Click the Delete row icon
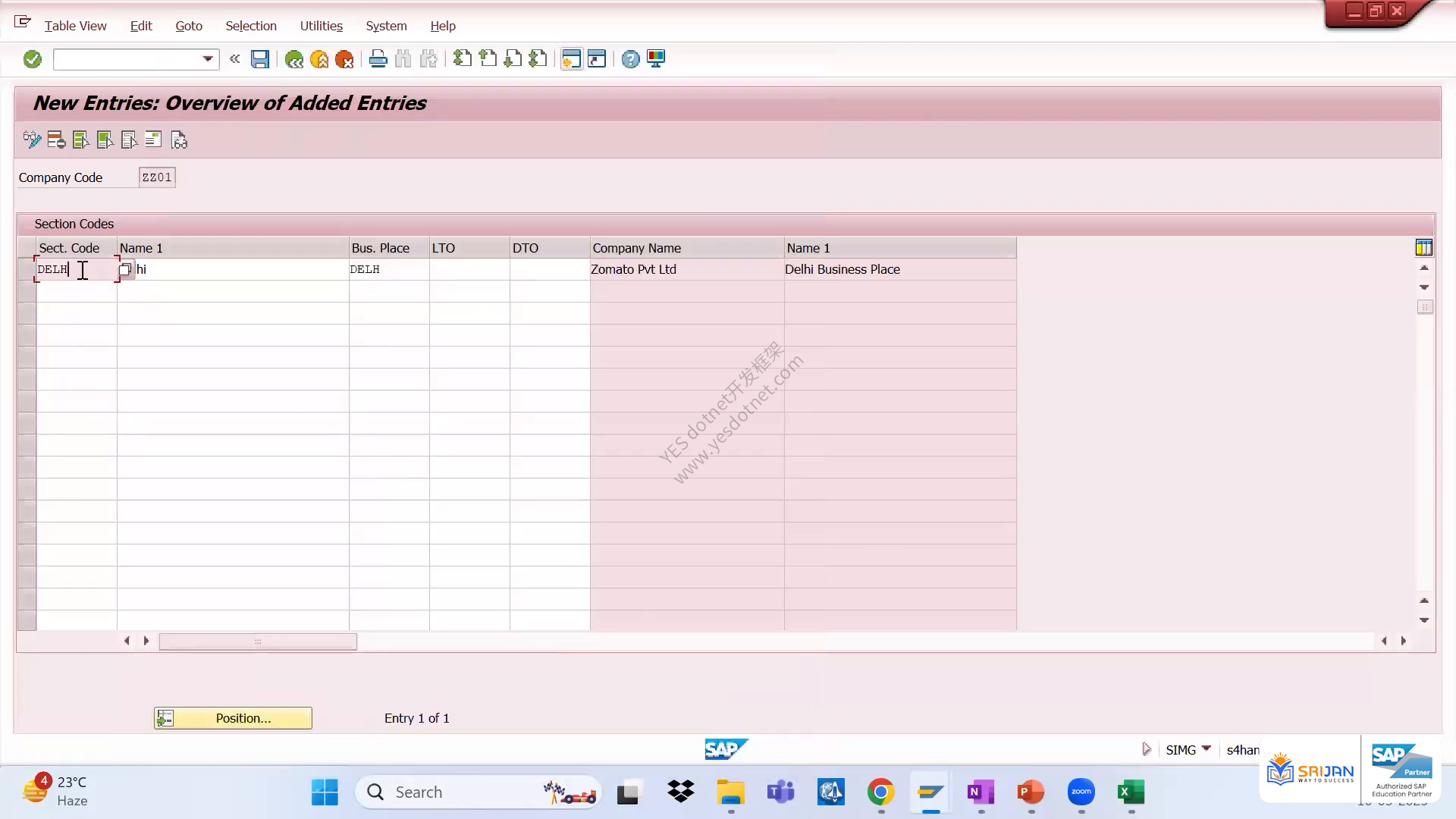The width and height of the screenshot is (1456, 819). click(56, 140)
